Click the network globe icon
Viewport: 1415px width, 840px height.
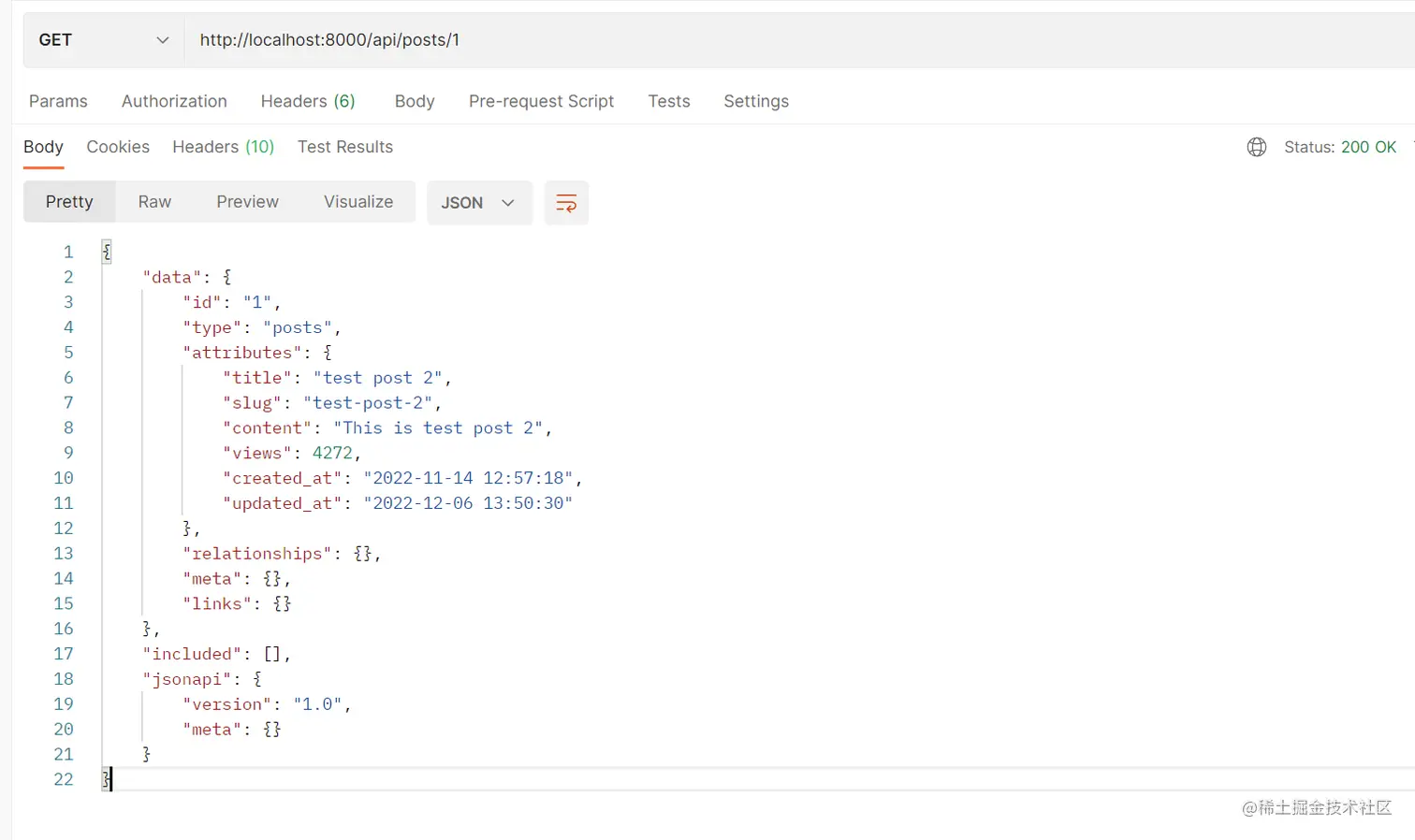pos(1257,147)
